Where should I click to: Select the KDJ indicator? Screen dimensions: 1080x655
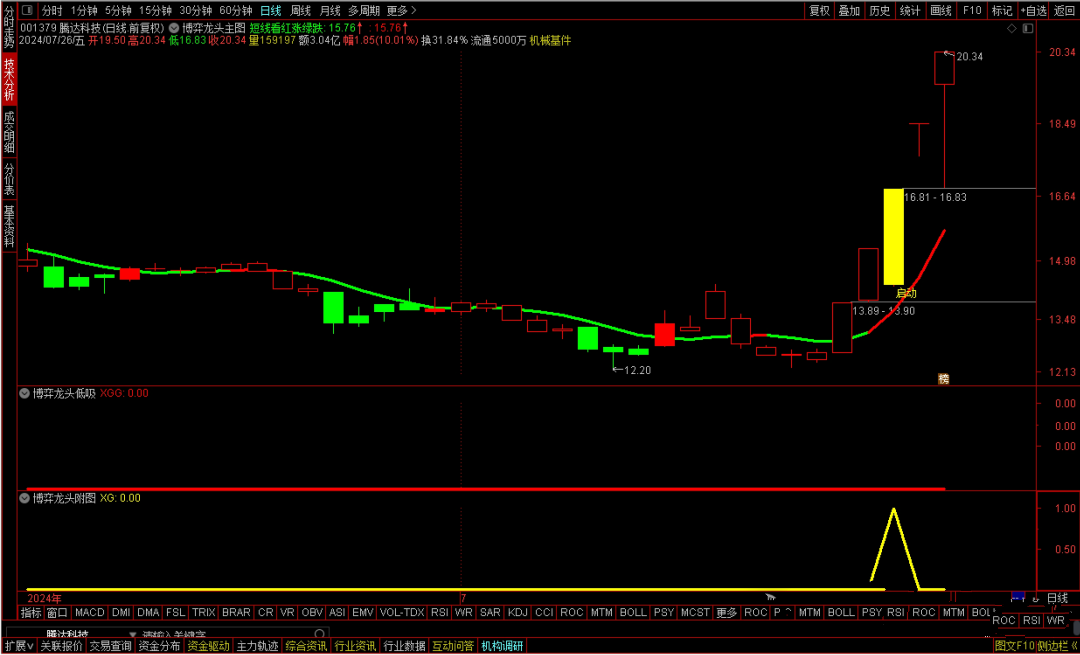click(517, 612)
